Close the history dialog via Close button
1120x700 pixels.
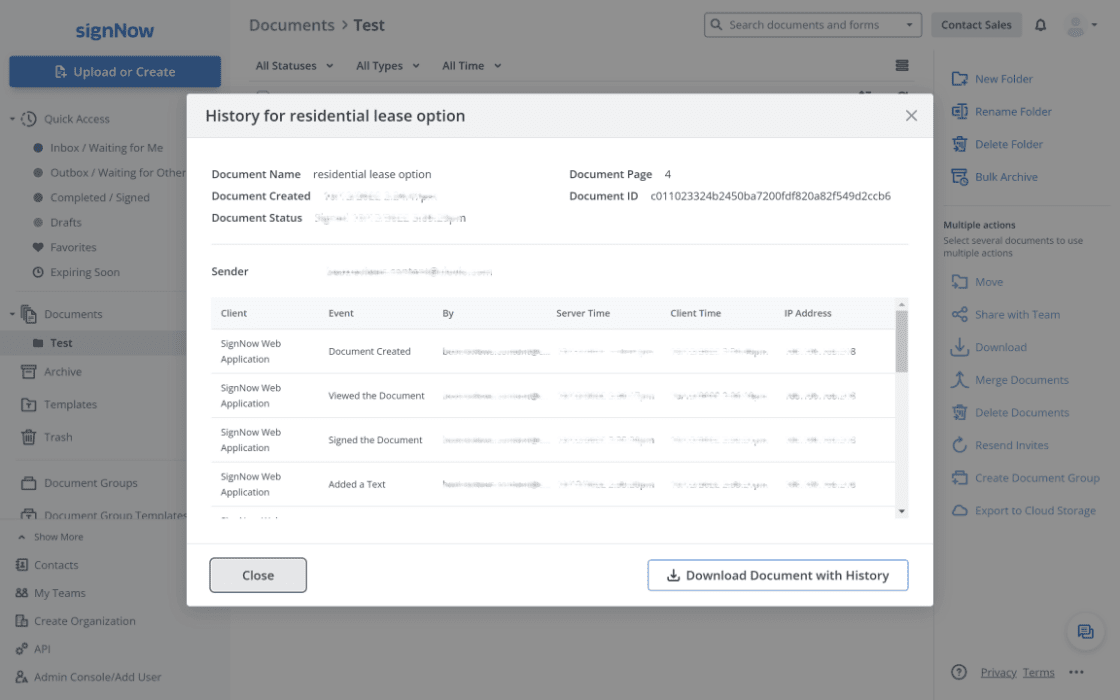257,575
